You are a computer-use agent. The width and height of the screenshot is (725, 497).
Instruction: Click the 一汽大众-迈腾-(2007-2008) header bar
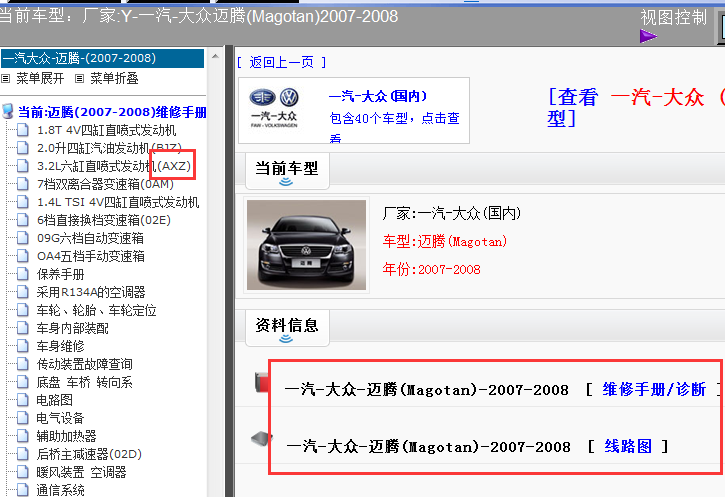click(x=102, y=58)
